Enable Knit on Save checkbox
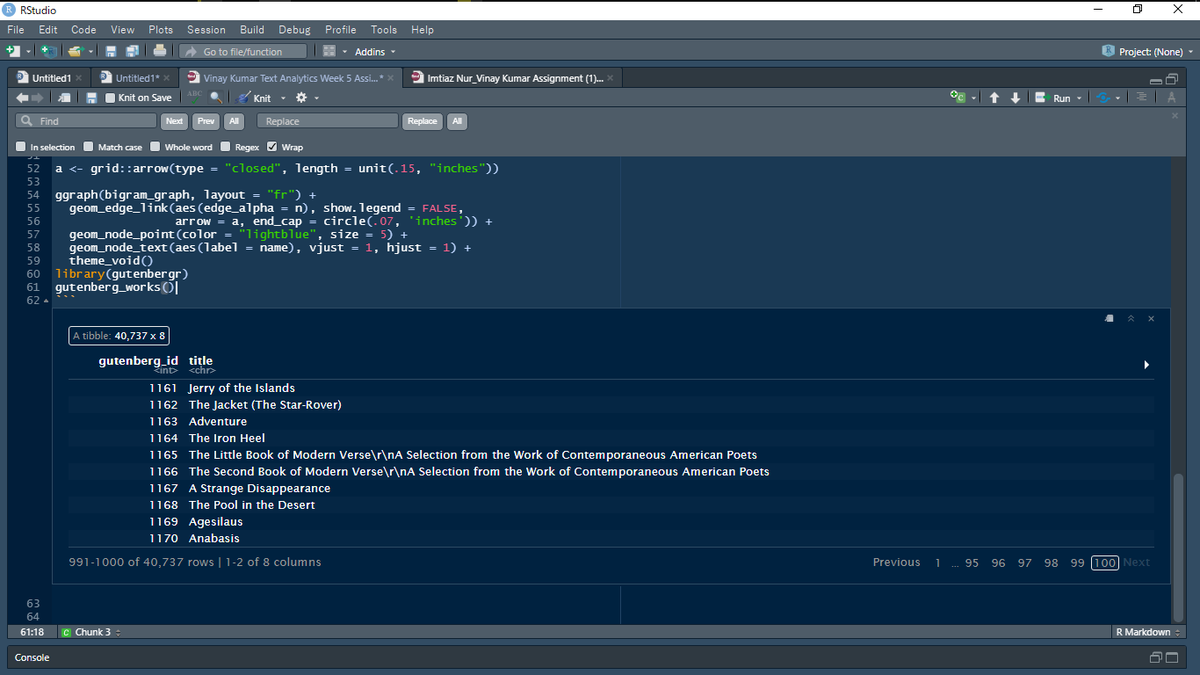The image size is (1200, 675). click(111, 98)
